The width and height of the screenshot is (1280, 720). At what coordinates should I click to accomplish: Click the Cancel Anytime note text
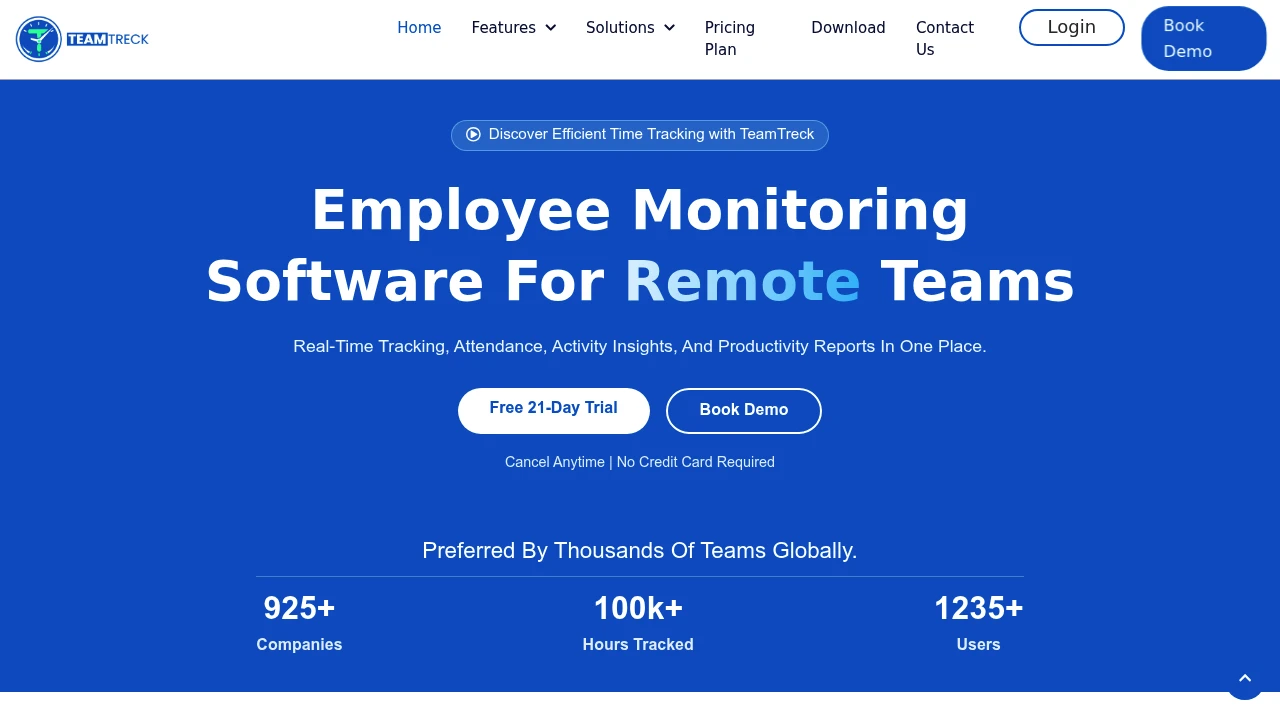tap(640, 462)
